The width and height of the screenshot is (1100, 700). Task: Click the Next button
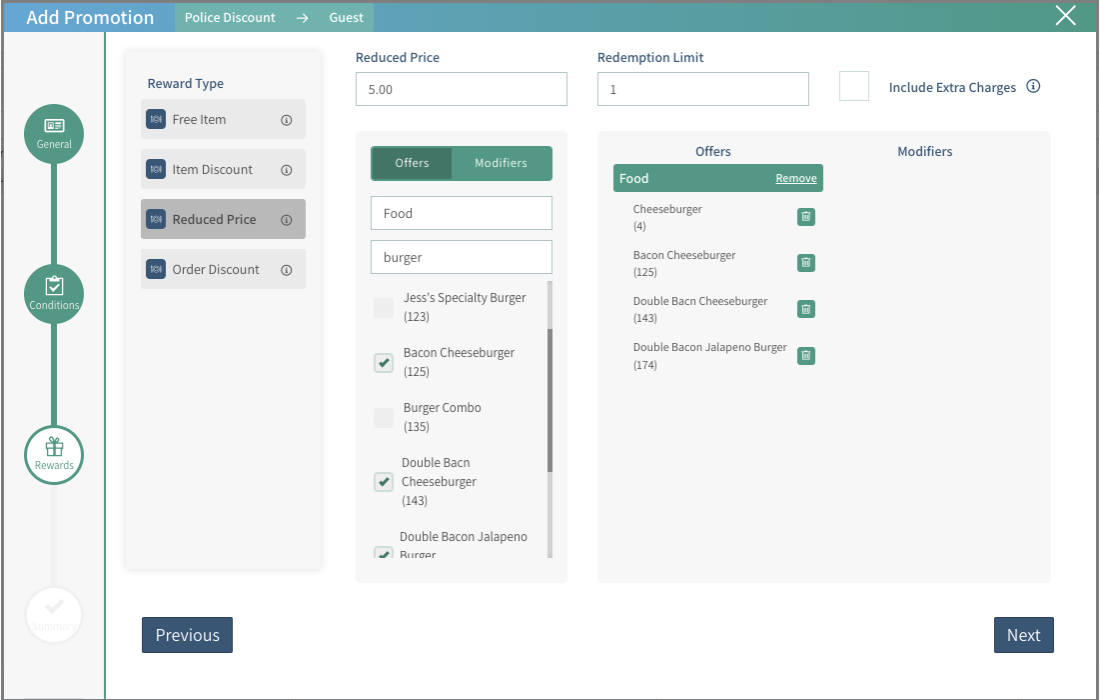(x=1023, y=635)
